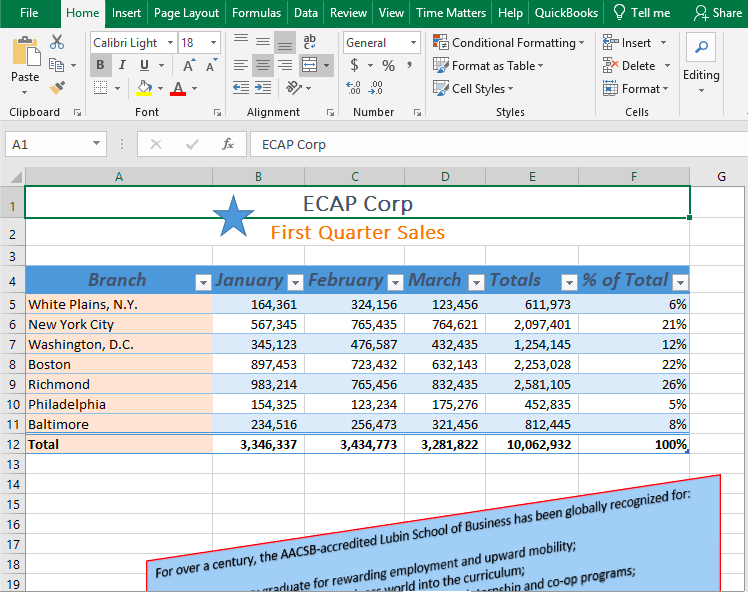Click Format as Table

[488, 65]
